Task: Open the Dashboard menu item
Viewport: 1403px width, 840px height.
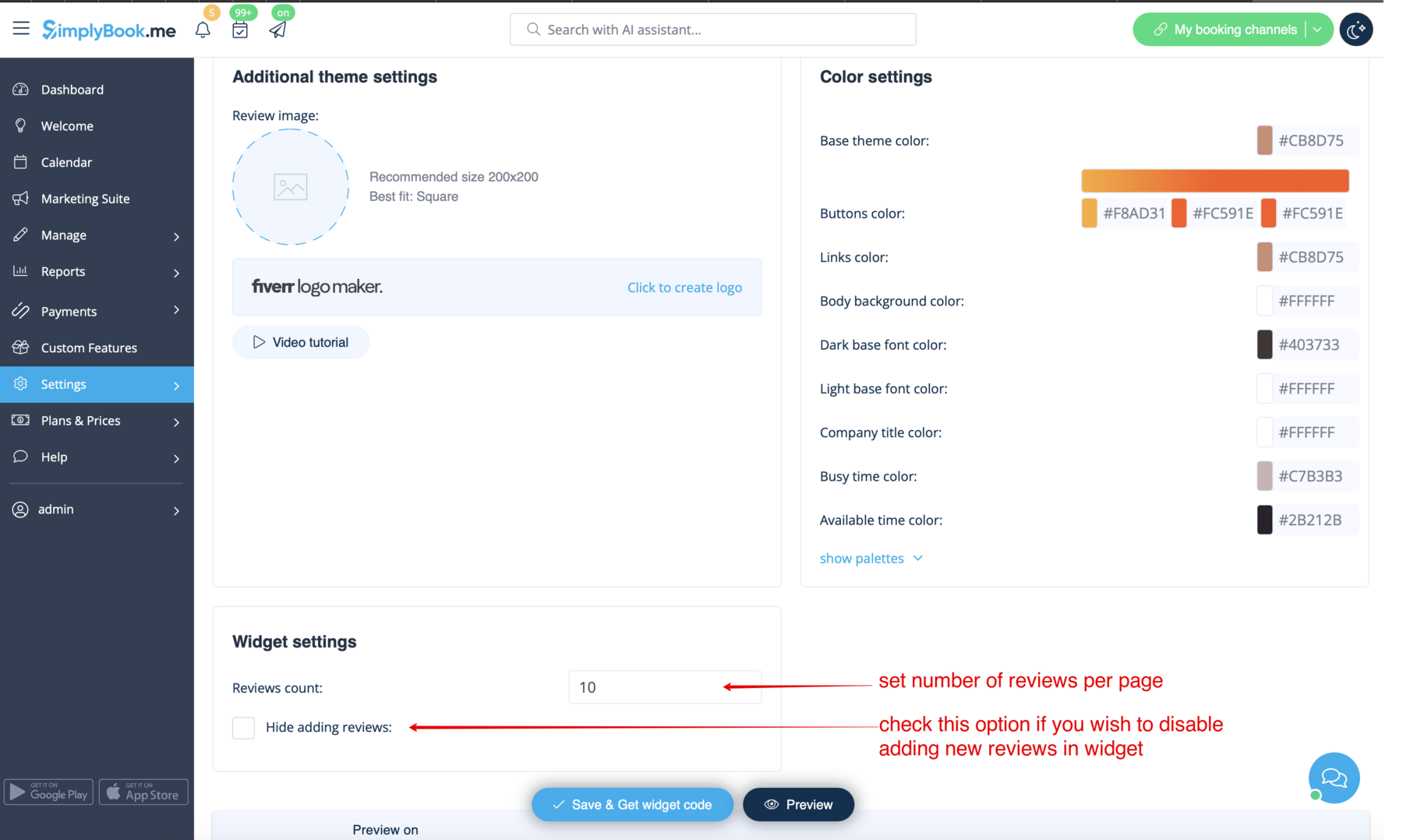Action: (72, 90)
